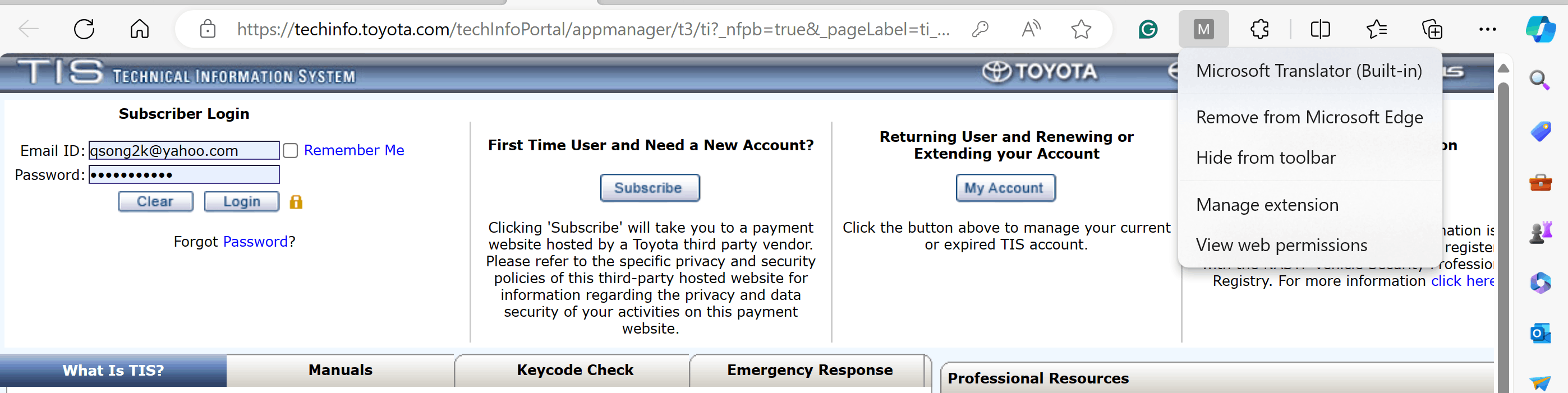Image resolution: width=1568 pixels, height=393 pixels.
Task: Open the Favorites list button
Action: (1376, 29)
